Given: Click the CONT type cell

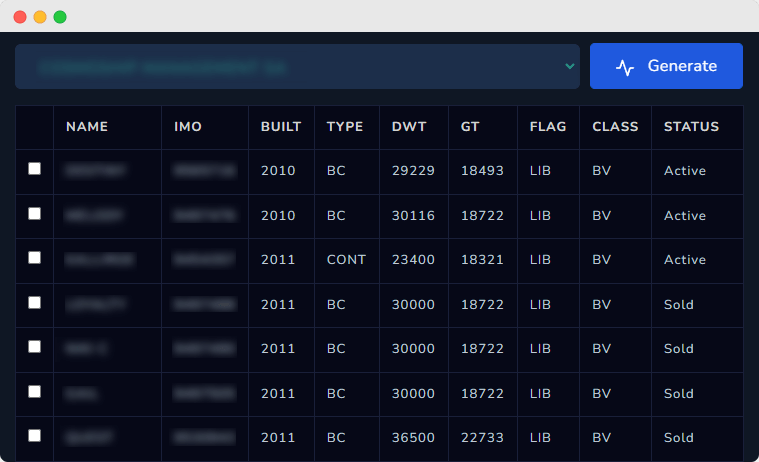Looking at the screenshot, I should pyautogui.click(x=346, y=260).
